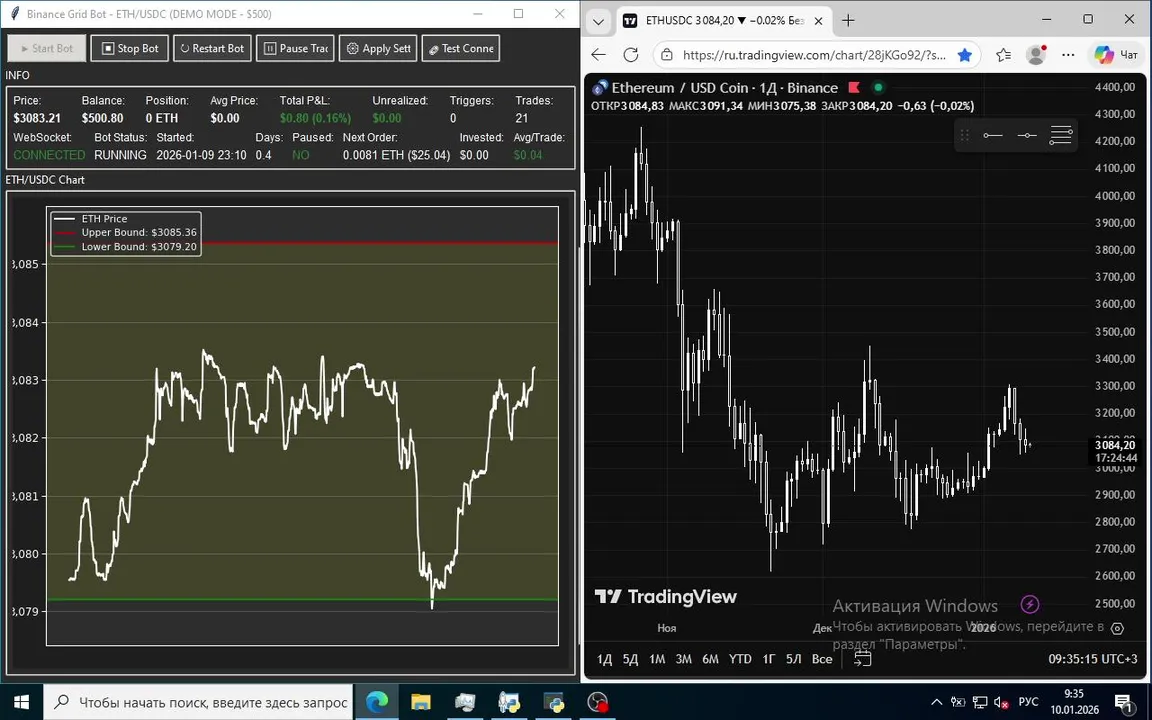This screenshot has width=1152, height=720.
Task: Click the Windows taskbar search box
Action: tap(198, 702)
